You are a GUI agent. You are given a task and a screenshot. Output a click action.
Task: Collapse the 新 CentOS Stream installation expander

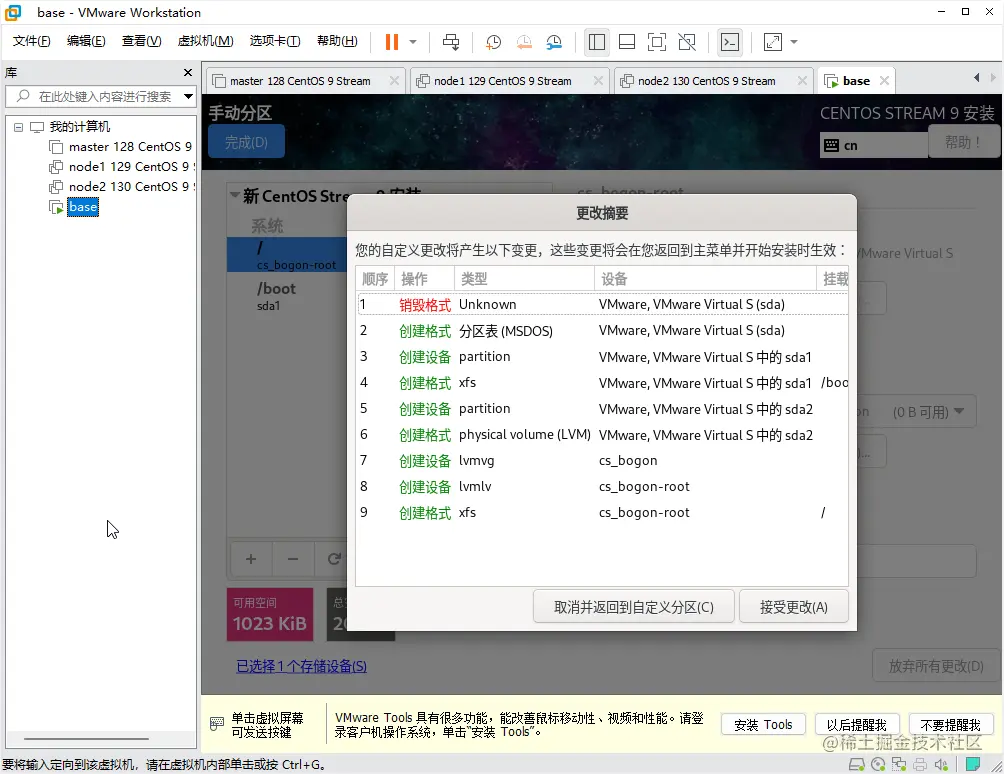(x=235, y=195)
